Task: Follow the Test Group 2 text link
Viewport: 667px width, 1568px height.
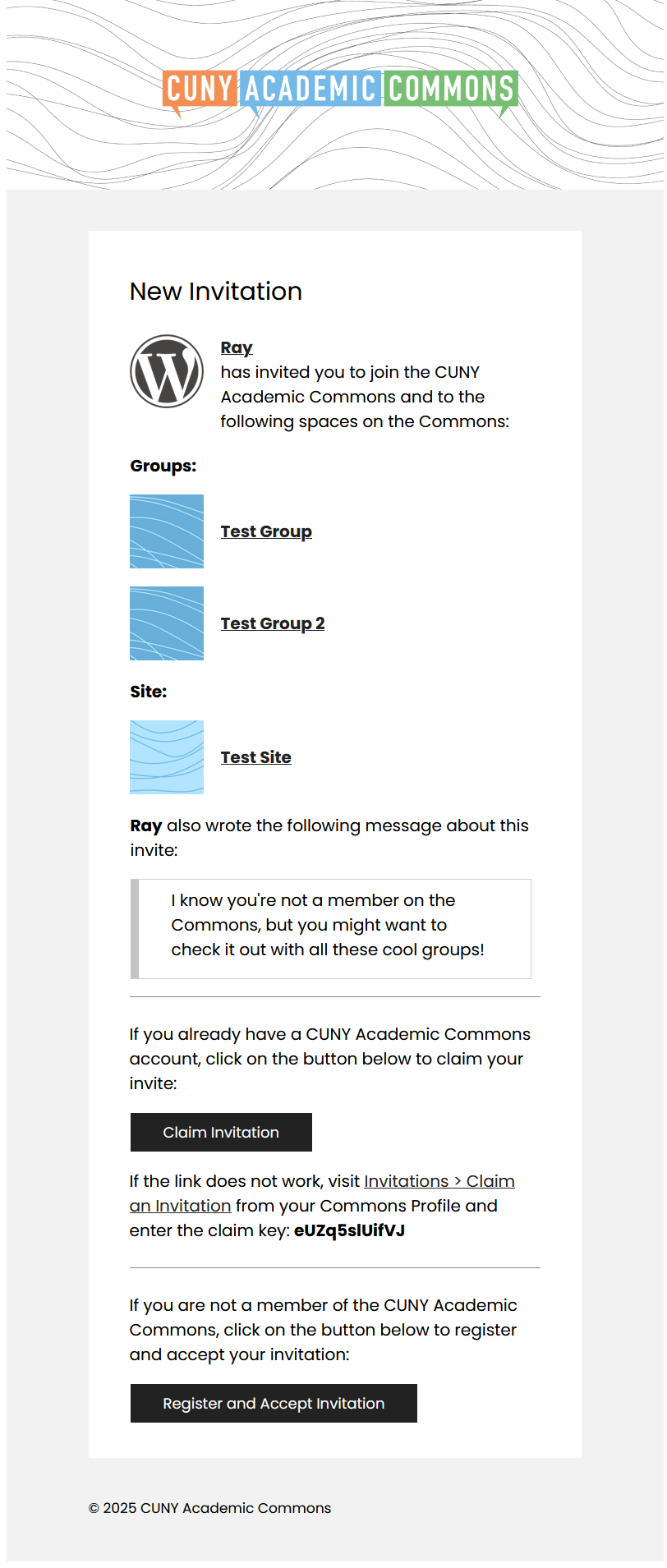Action: pyautogui.click(x=273, y=623)
